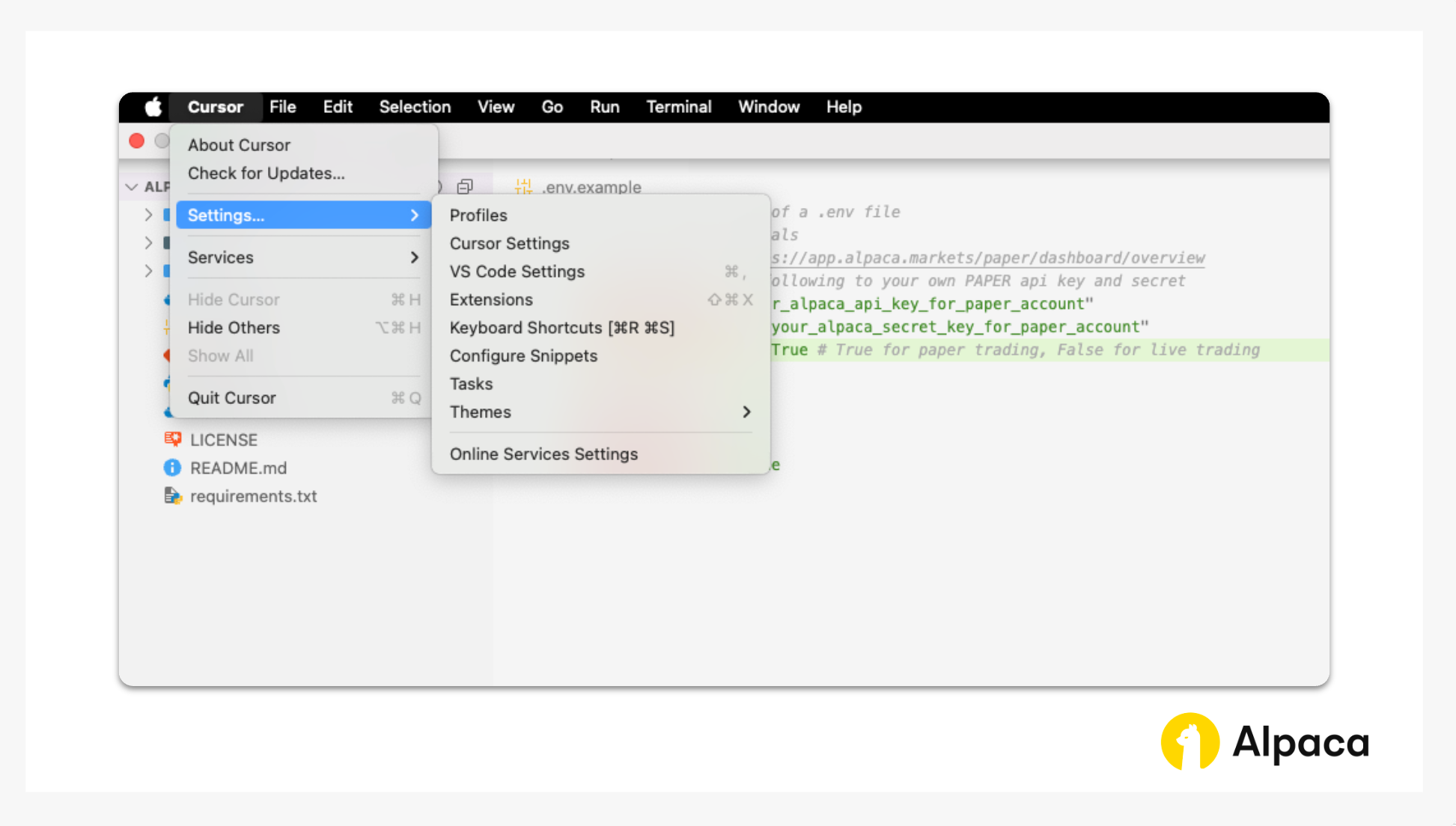Viewport: 1456px width, 826px height.
Task: Choose Hide Others
Action: coord(303,328)
